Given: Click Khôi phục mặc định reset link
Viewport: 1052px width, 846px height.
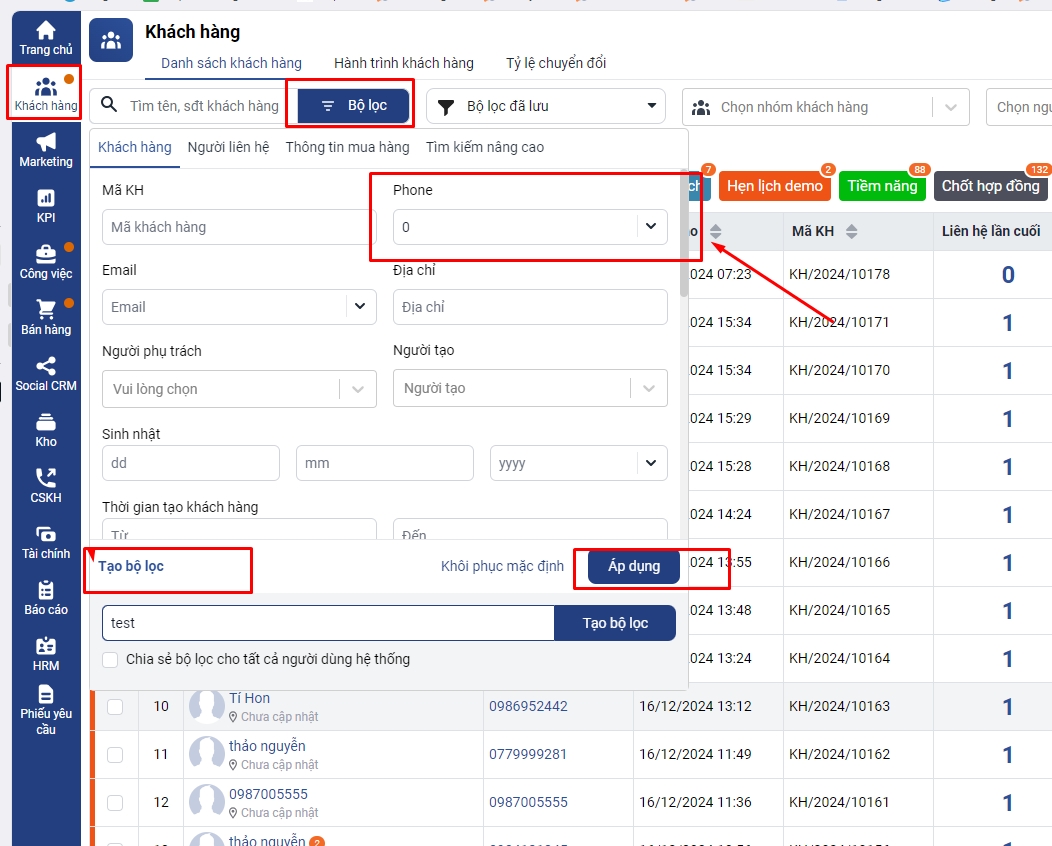Looking at the screenshot, I should click(502, 567).
